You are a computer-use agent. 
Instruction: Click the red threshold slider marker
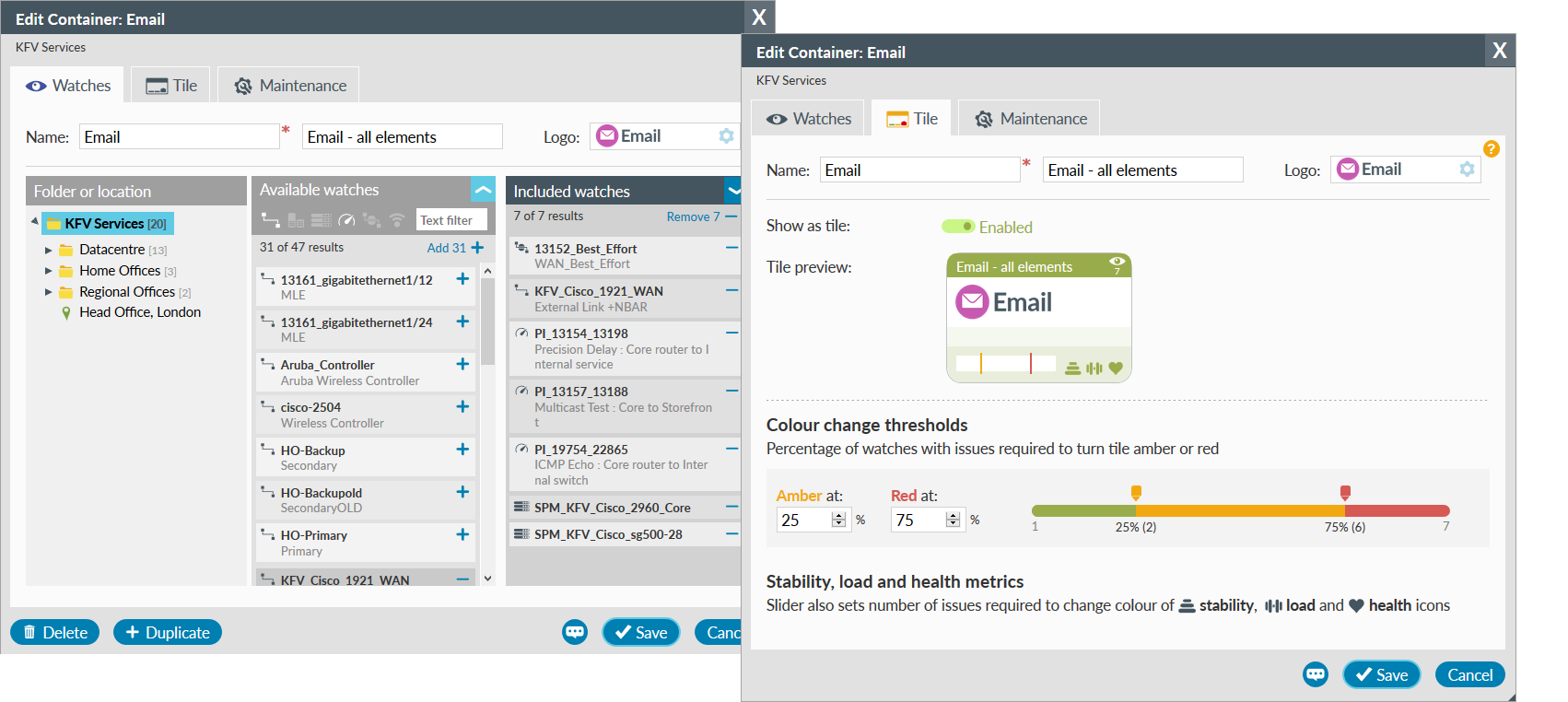tap(1345, 493)
